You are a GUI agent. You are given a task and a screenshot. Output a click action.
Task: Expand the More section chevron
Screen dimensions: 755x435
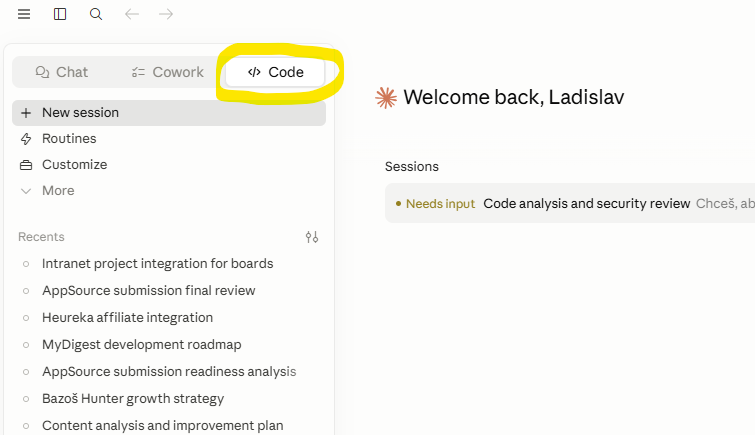pos(26,191)
